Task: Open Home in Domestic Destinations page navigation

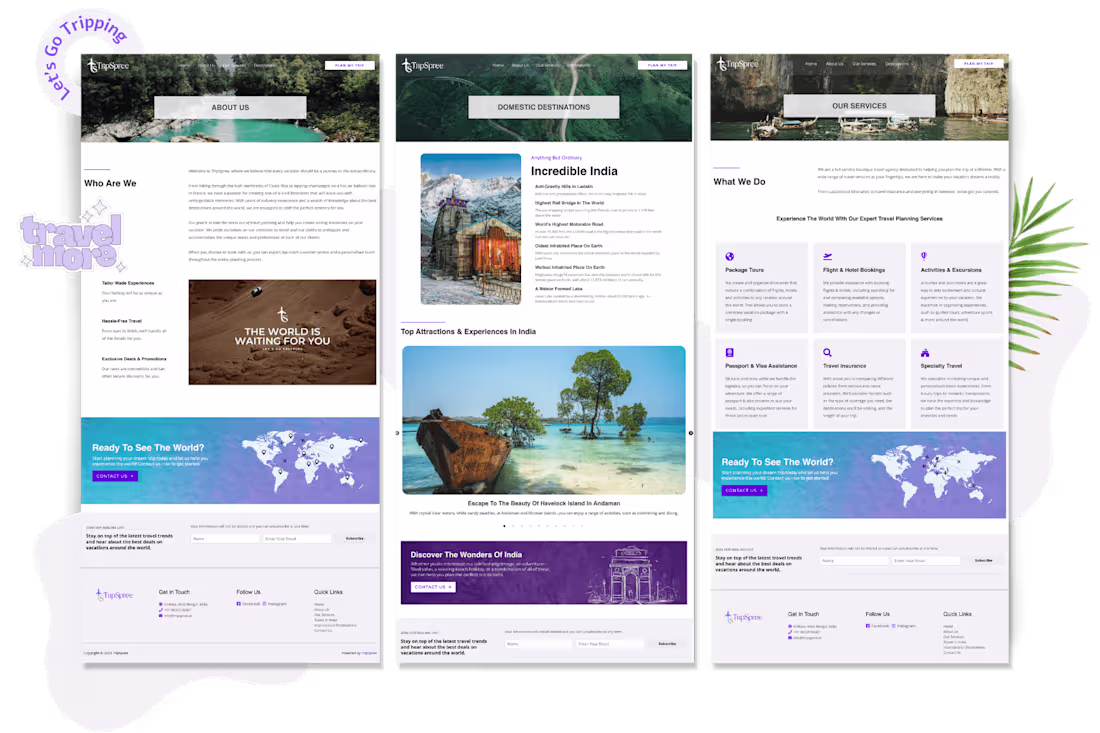Action: [498, 65]
